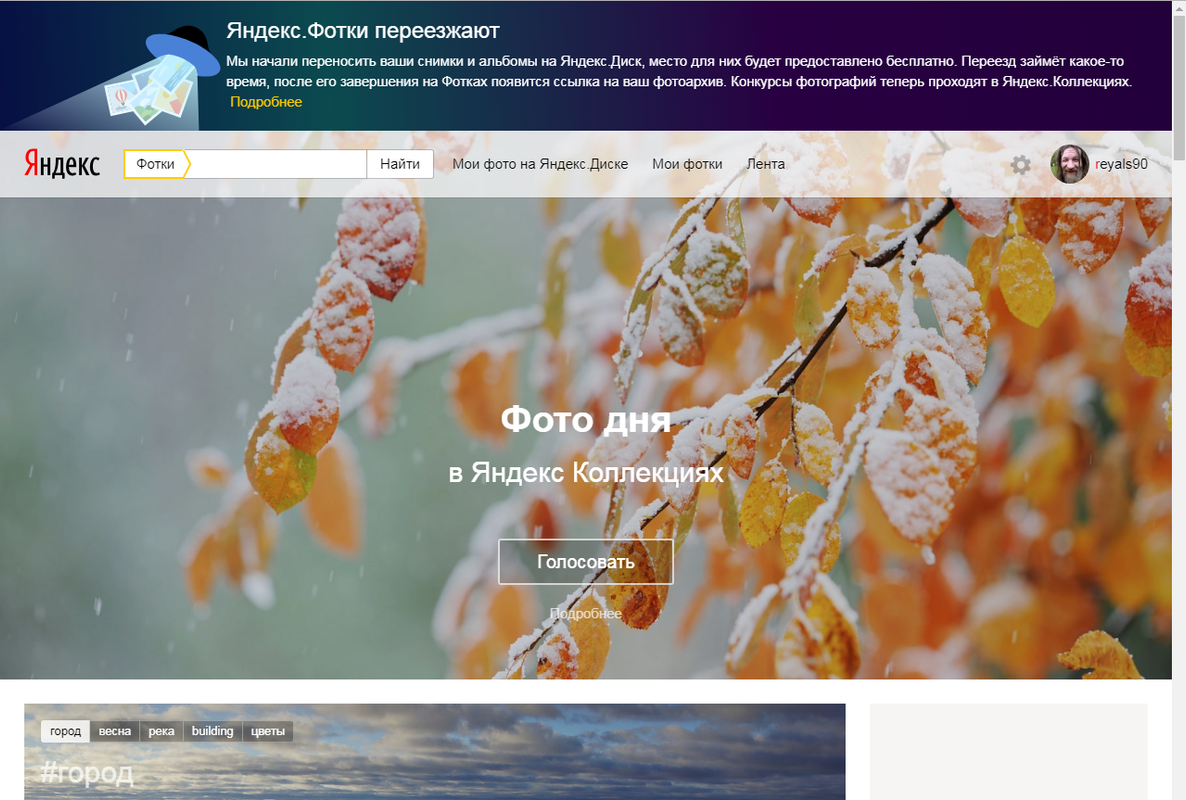Click the Яндекс.Фотки переезжают banner title
The image size is (1186, 800).
(x=363, y=31)
